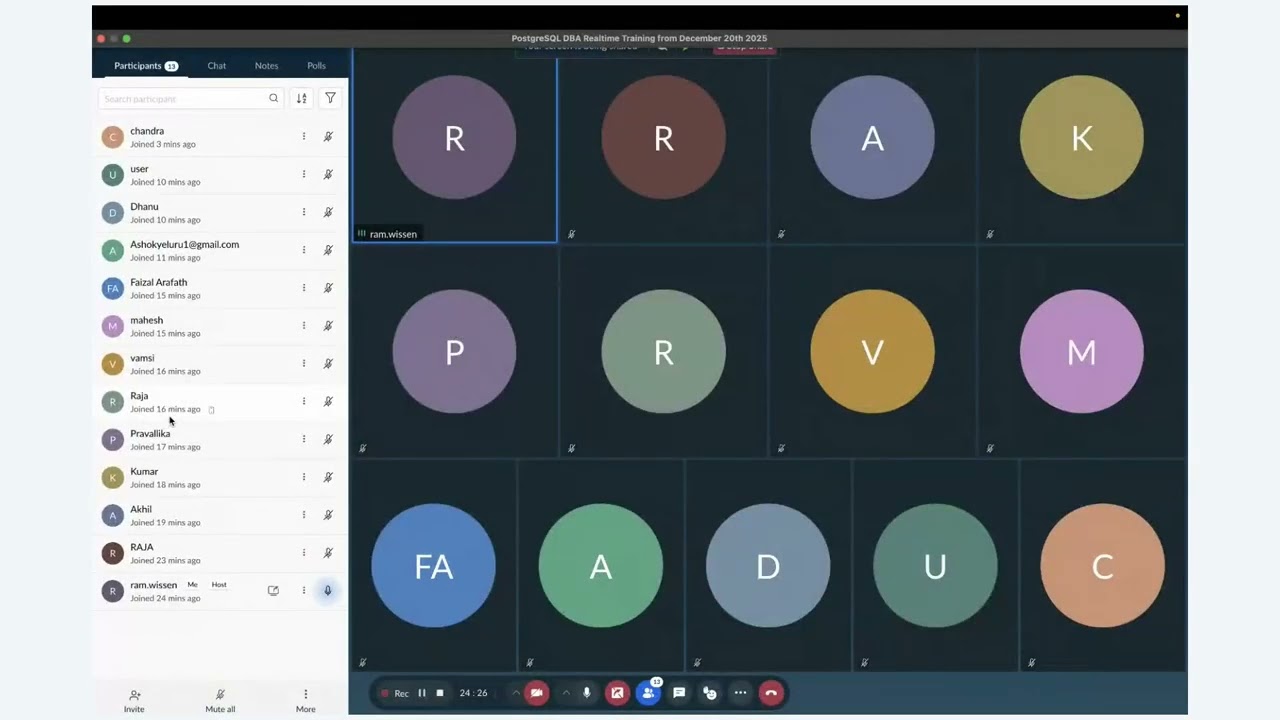Click mic icon for RAJA joined 23 mins
Image resolution: width=1280 pixels, height=720 pixels.
pyautogui.click(x=328, y=553)
